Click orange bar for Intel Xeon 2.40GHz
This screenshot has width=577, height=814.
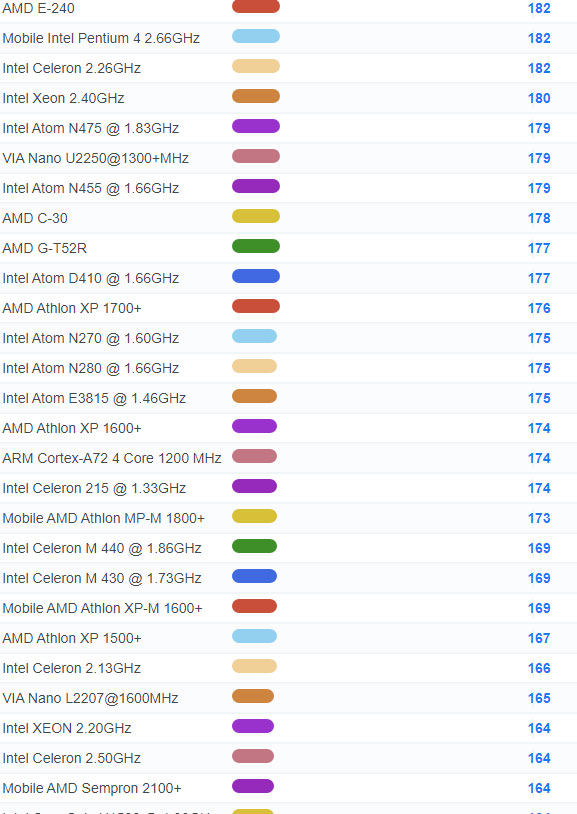tap(256, 96)
